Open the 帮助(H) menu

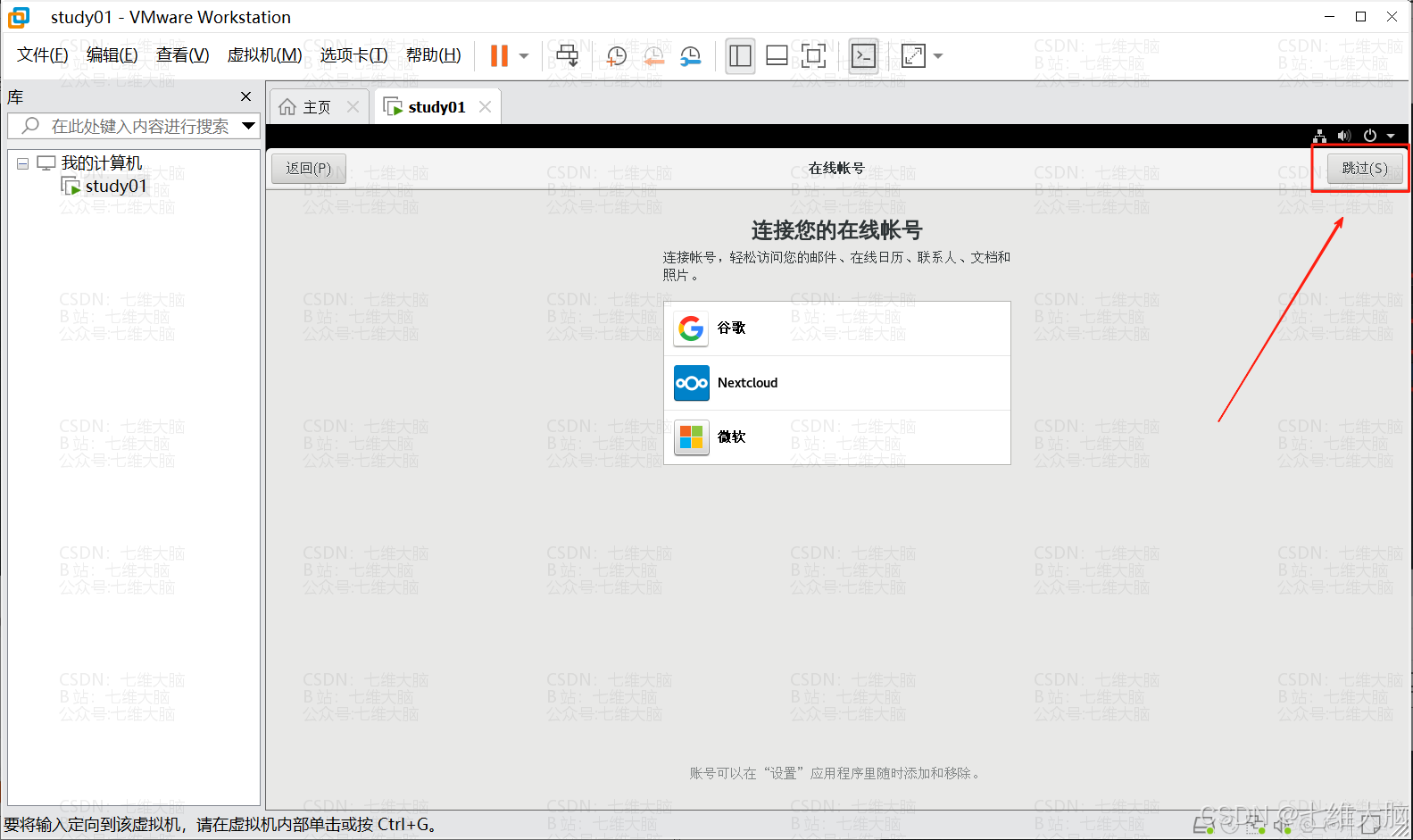434,55
